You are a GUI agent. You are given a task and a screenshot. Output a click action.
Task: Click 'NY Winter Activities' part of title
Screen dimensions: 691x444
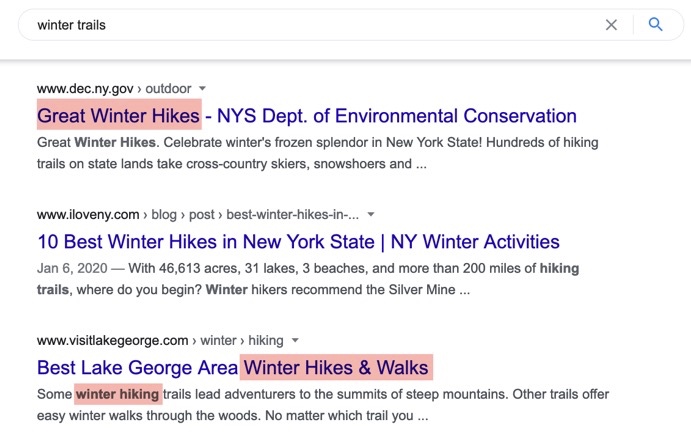tap(475, 242)
